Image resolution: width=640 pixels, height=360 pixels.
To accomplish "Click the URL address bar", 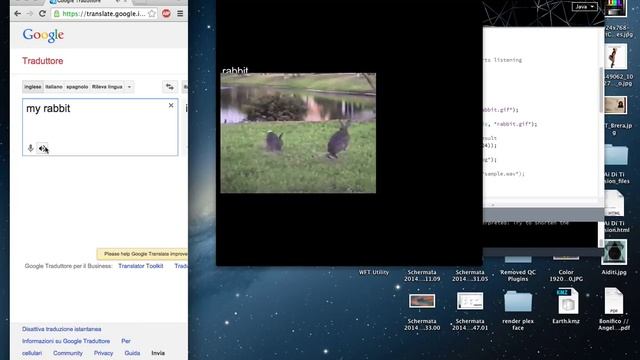I will coord(104,13).
